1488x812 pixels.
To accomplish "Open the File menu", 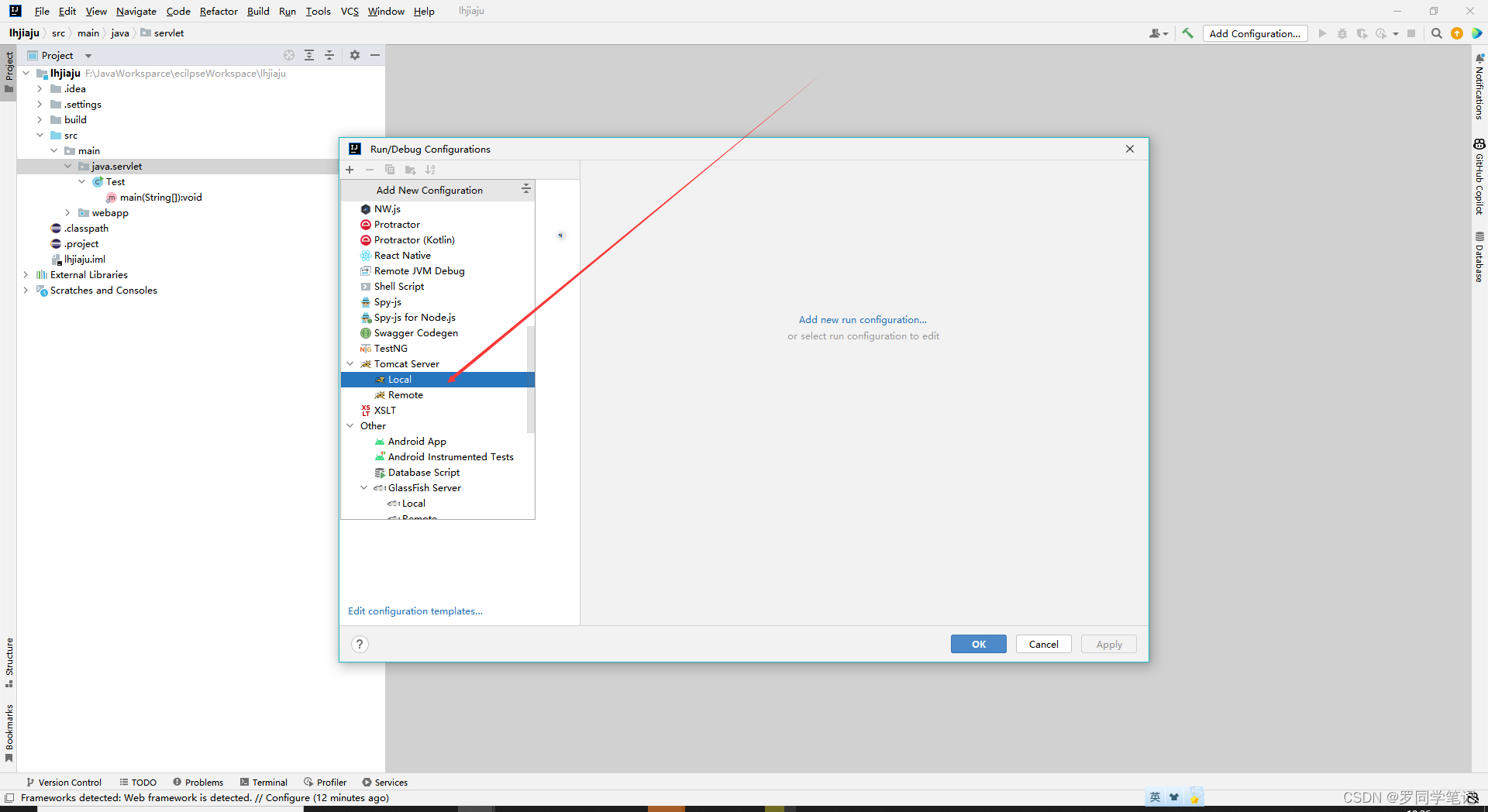I will [42, 11].
